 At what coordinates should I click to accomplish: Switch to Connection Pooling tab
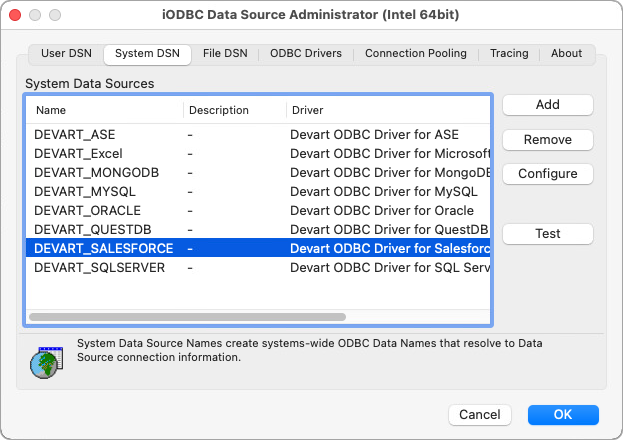click(416, 53)
